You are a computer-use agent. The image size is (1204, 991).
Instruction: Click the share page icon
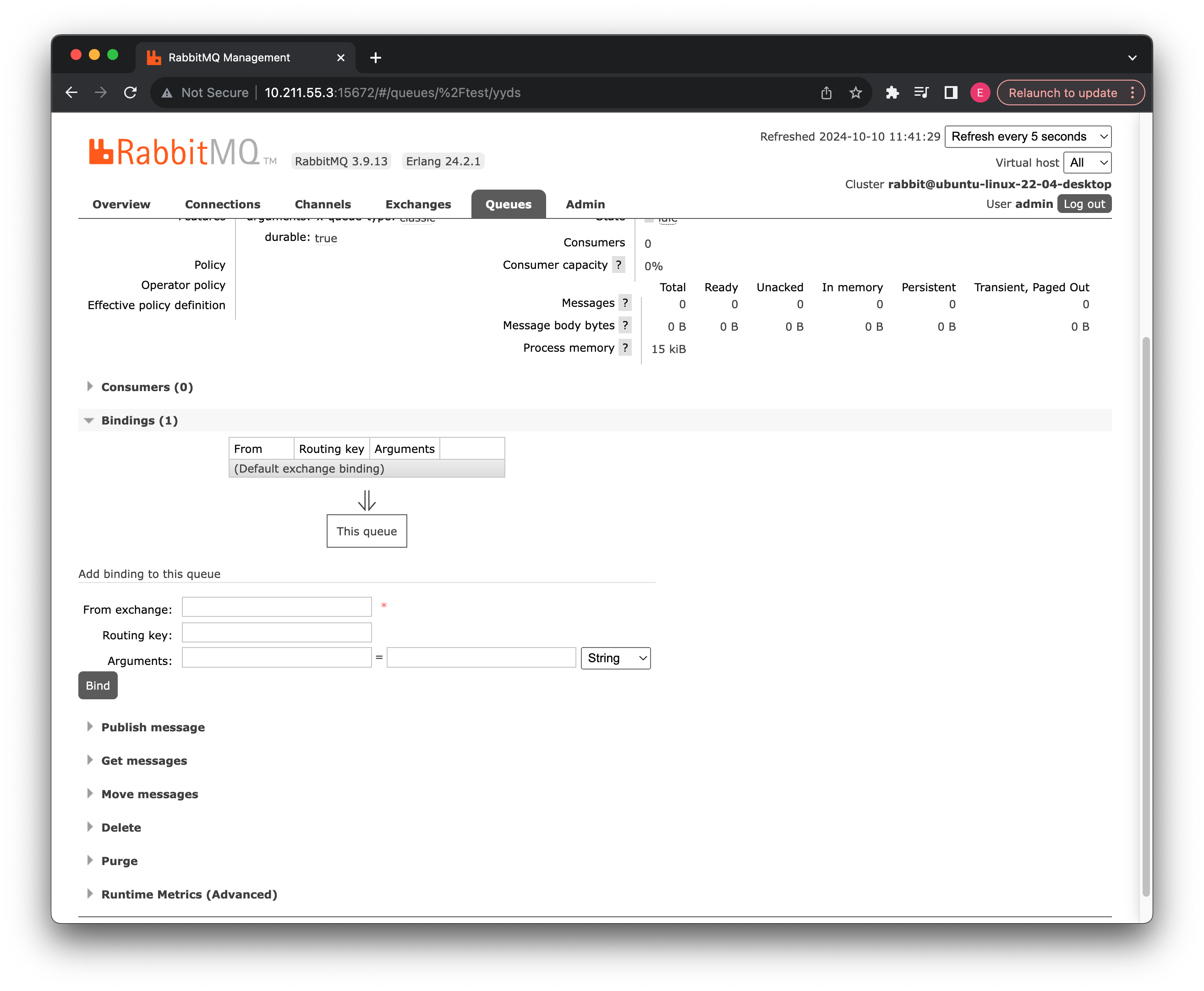[x=826, y=93]
